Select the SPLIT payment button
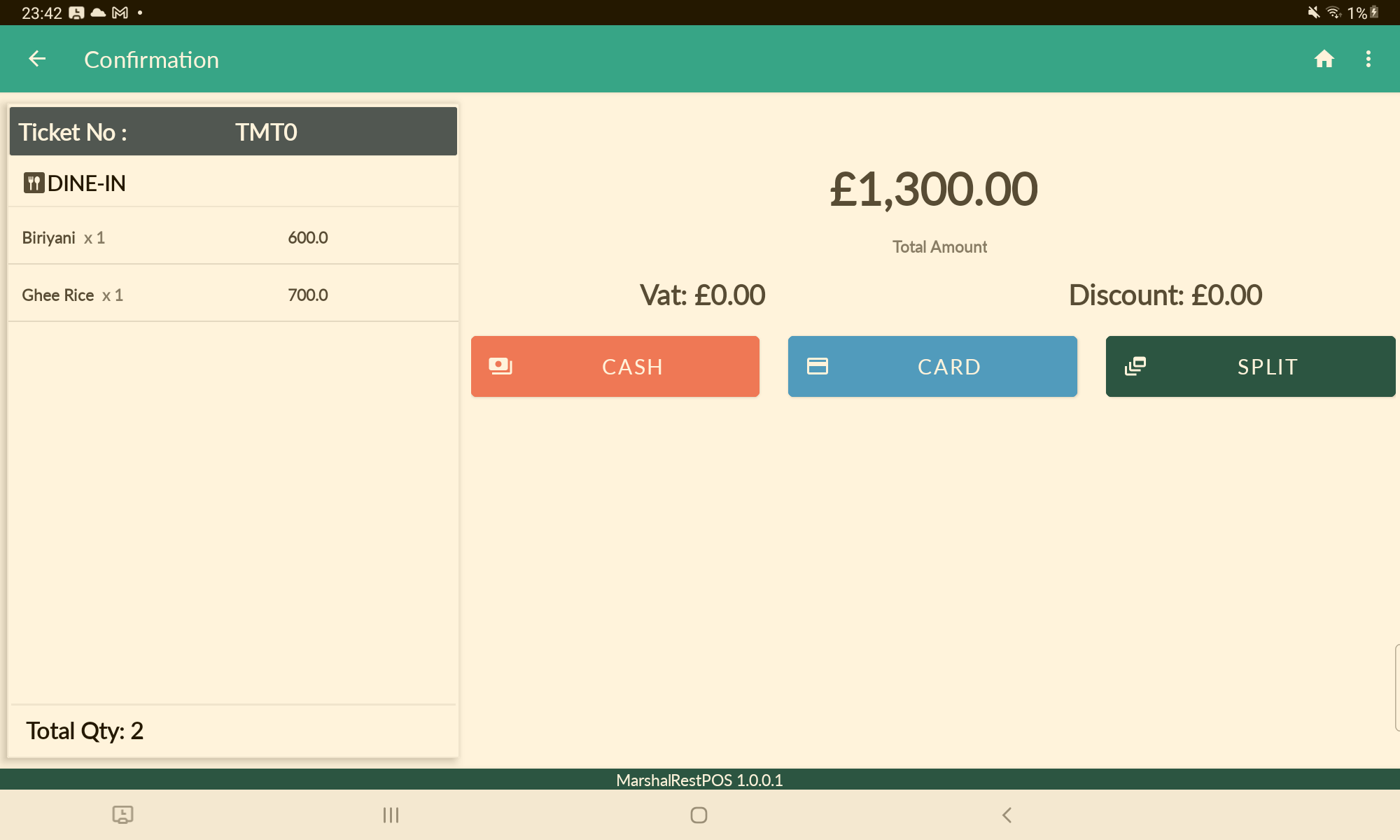This screenshot has height=840, width=1400. coord(1250,367)
